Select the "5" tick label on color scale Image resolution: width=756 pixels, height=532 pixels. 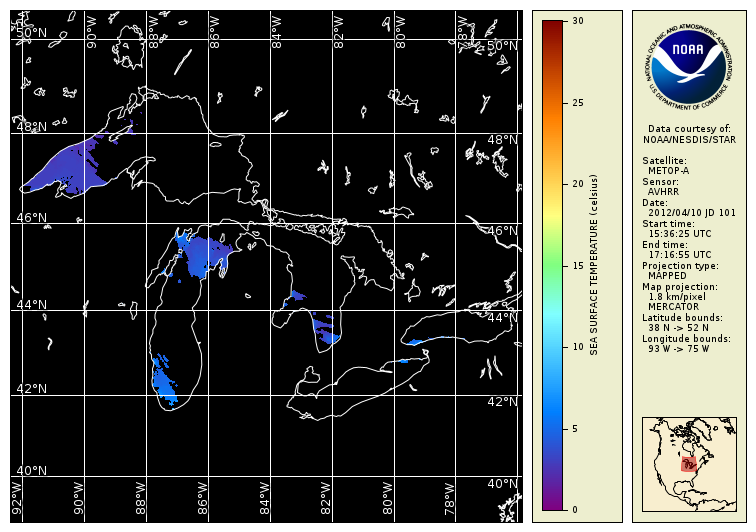point(575,429)
